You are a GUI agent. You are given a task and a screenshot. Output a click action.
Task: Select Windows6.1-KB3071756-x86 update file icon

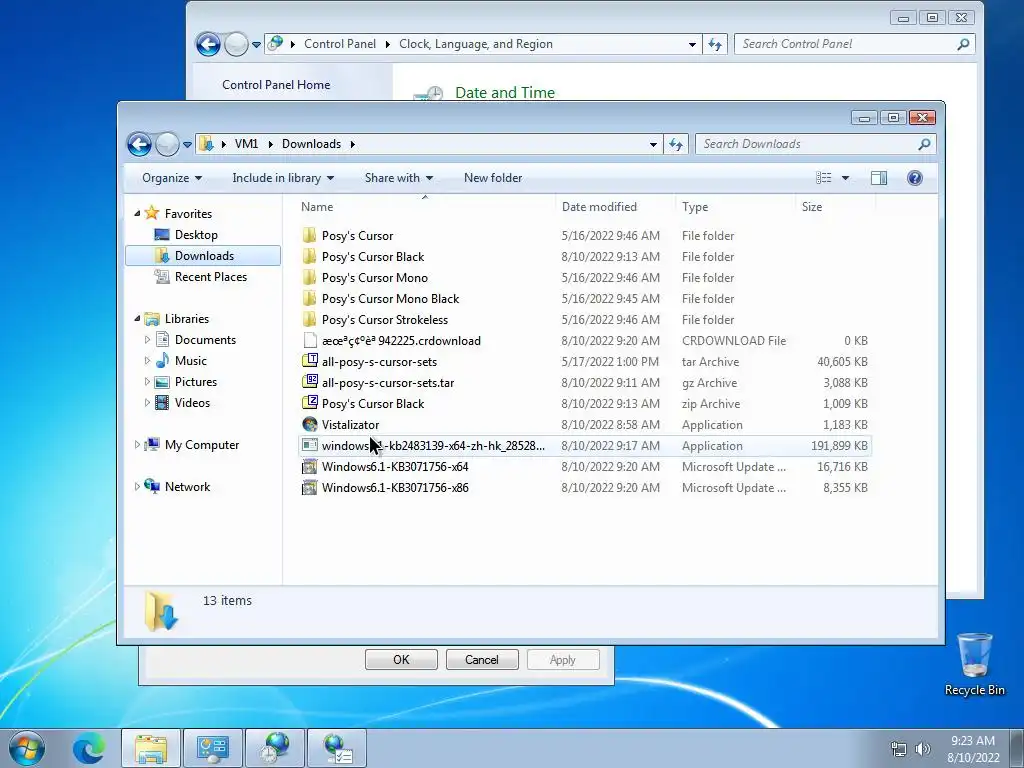pyautogui.click(x=310, y=487)
